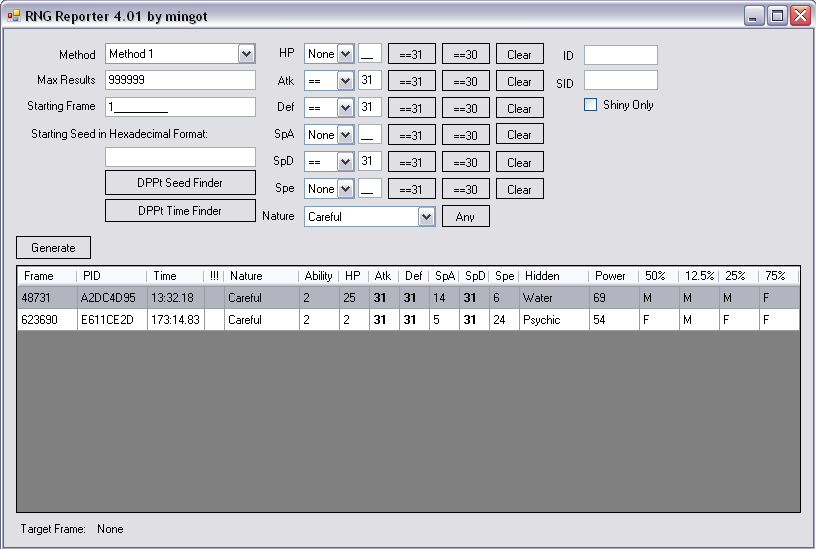Clear the HP filter
This screenshot has height=549, width=816.
[520, 54]
